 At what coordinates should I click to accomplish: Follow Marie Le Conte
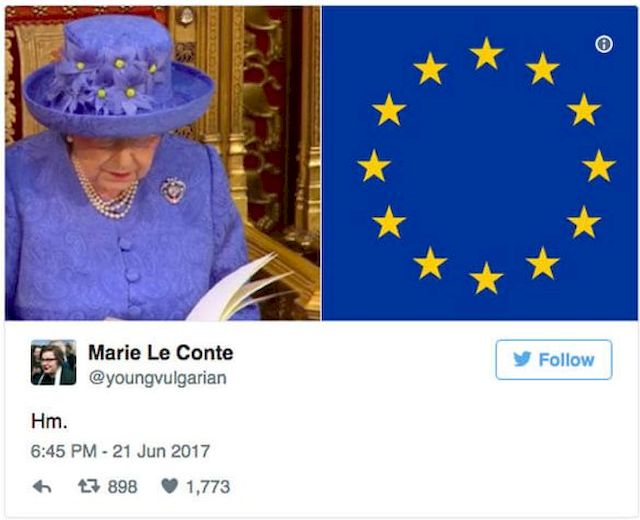point(553,360)
